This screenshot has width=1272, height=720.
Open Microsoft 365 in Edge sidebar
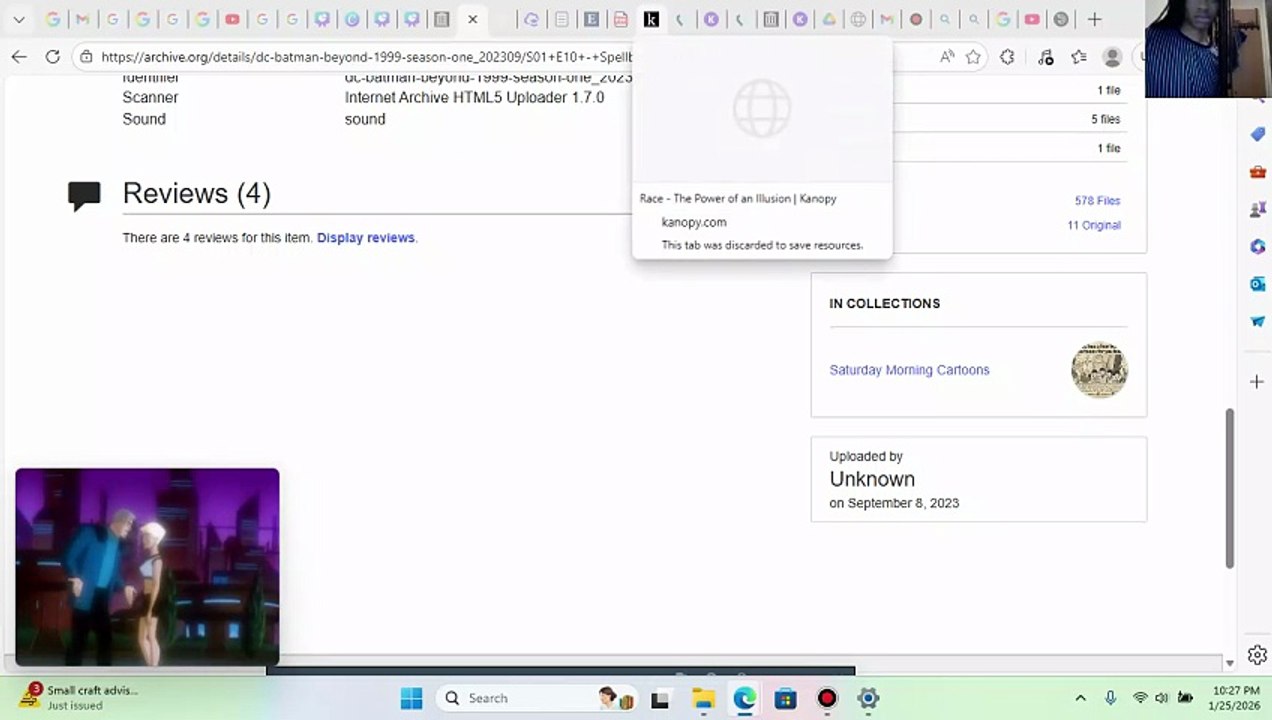point(1258,246)
